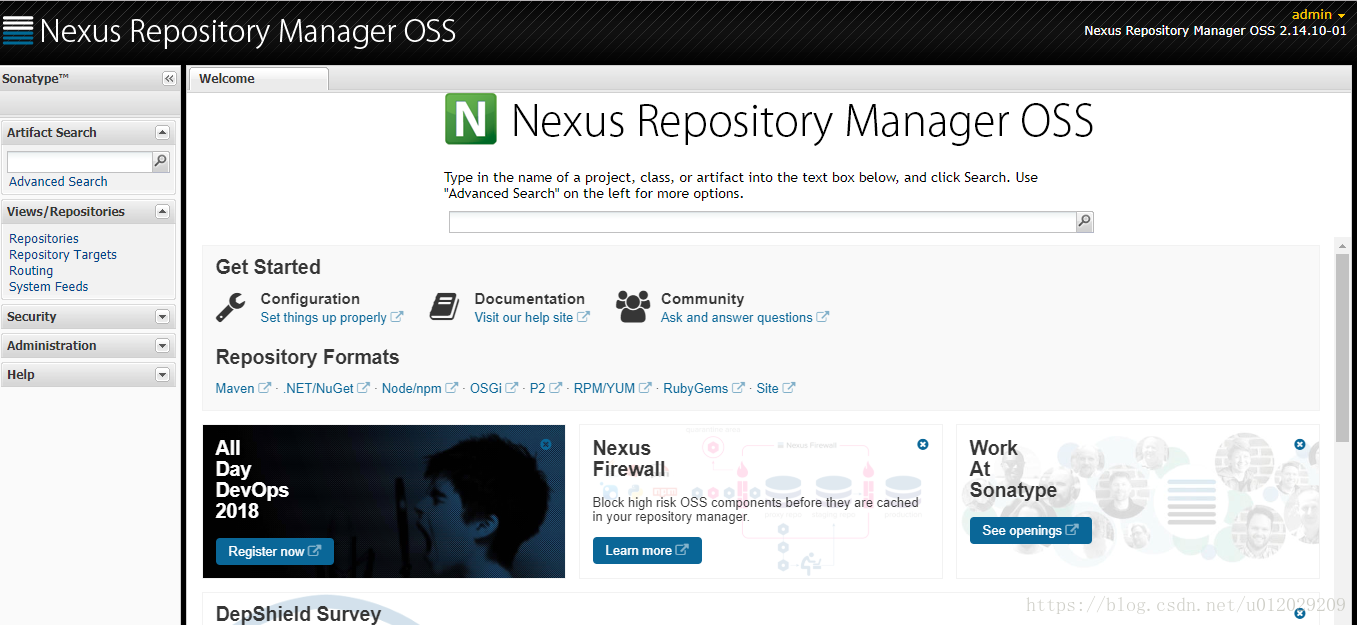Click the Community people icon
This screenshot has height=625, width=1357.
[632, 307]
